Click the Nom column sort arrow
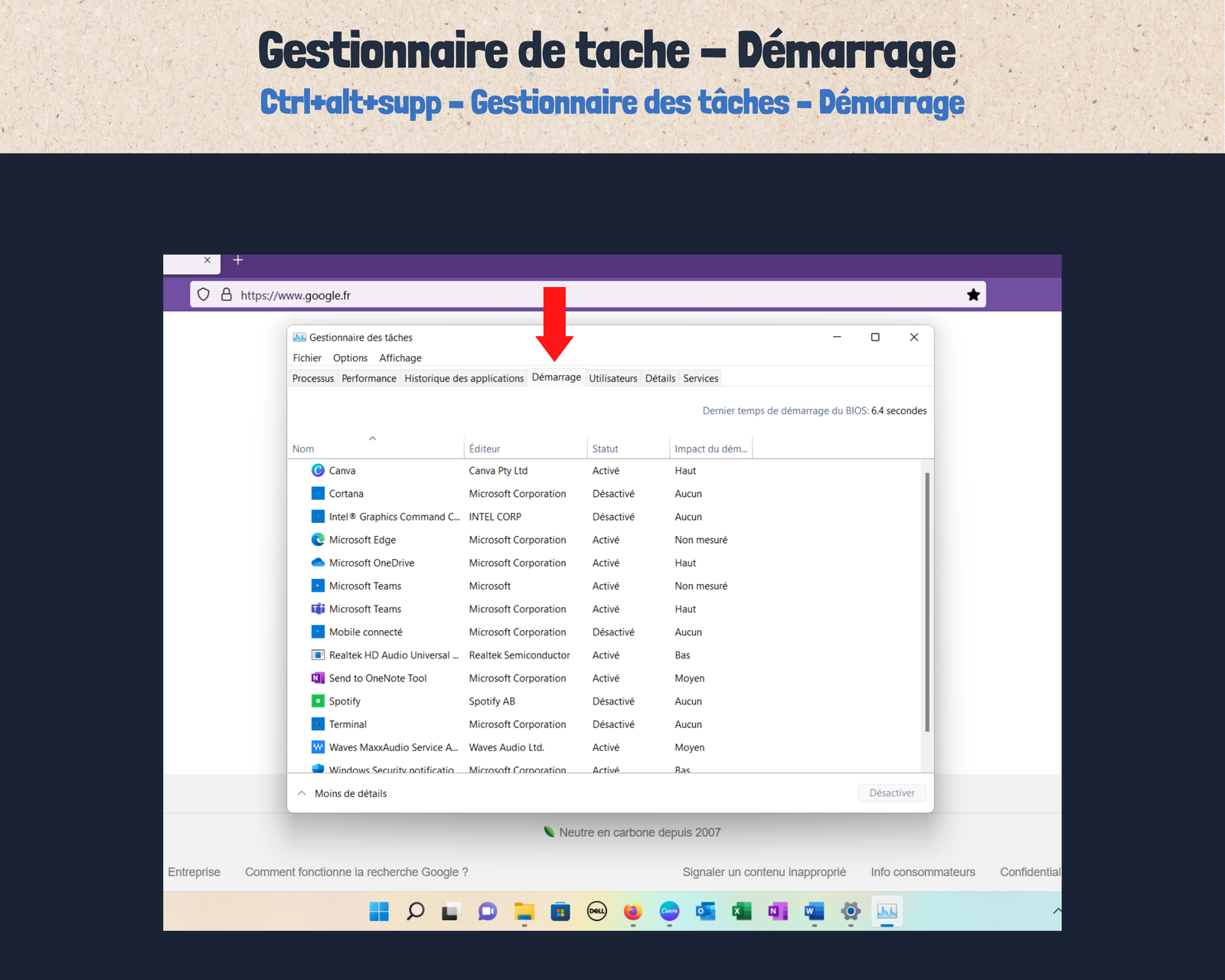Viewport: 1225px width, 980px height. point(373,438)
